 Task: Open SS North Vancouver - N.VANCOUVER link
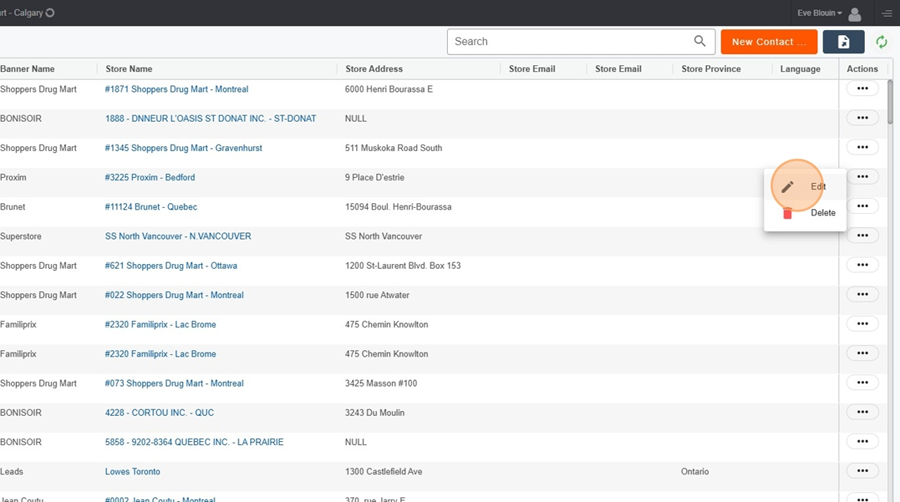pos(178,236)
